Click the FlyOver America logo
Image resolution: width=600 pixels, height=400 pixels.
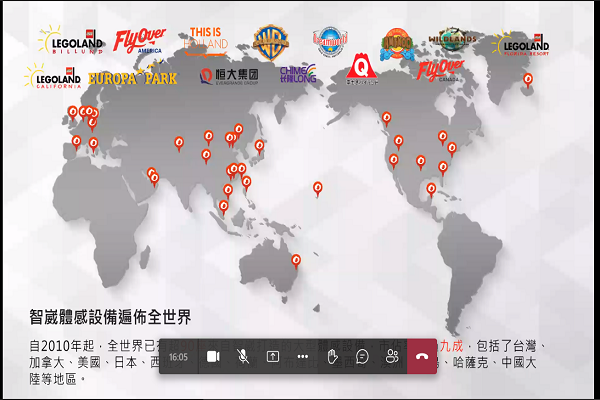[140, 40]
